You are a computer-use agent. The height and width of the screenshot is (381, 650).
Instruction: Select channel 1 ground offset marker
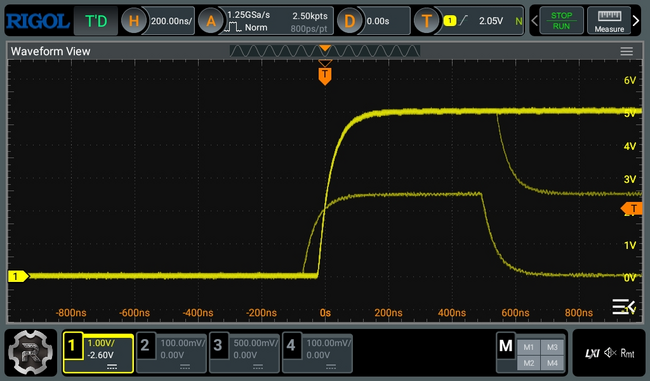tap(18, 276)
